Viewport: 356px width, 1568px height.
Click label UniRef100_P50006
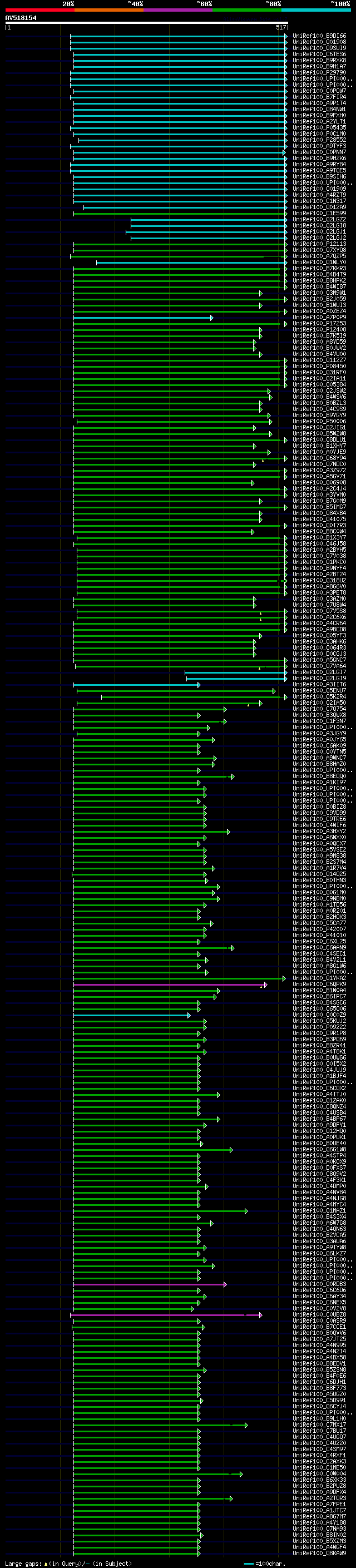pyautogui.click(x=319, y=422)
